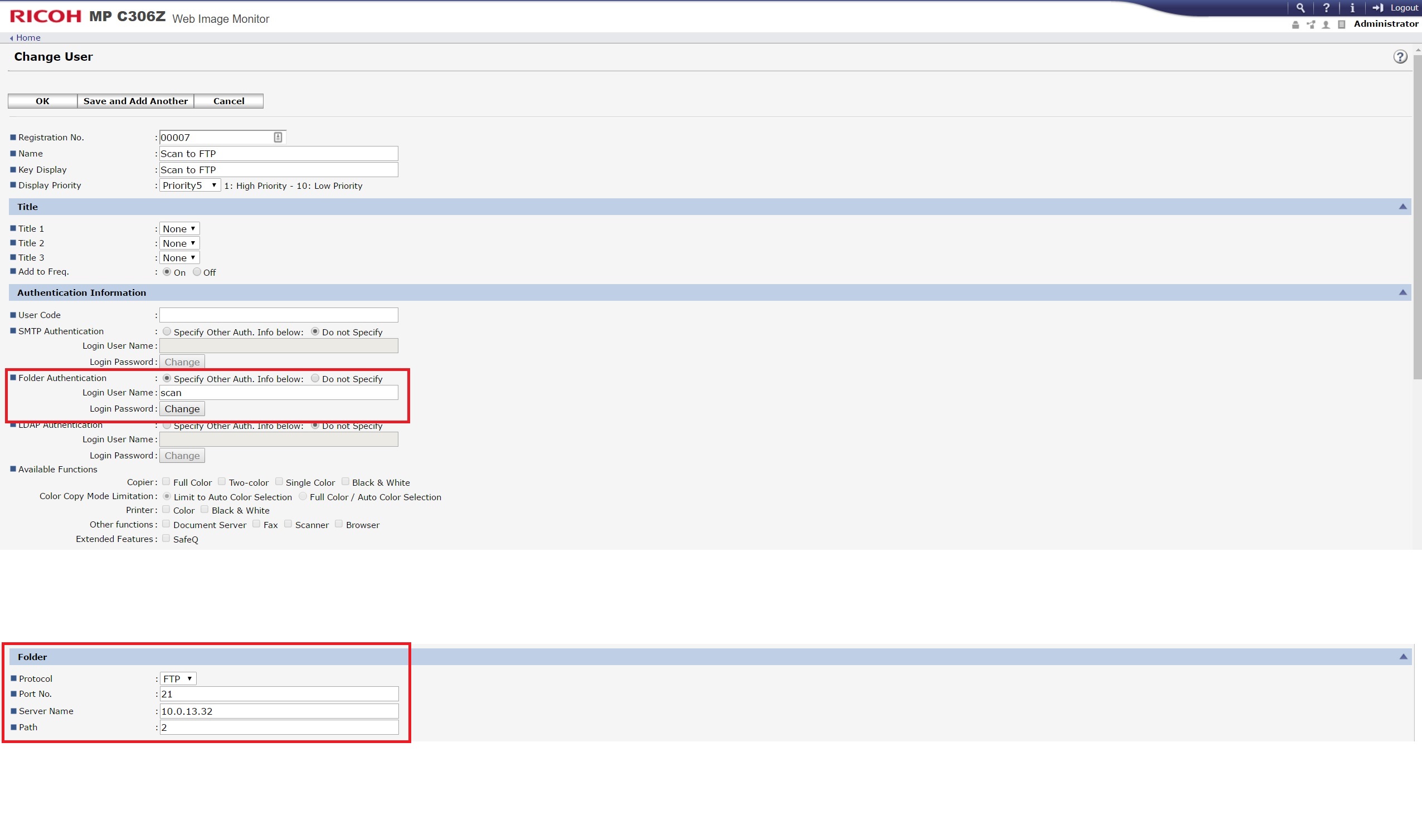The width and height of the screenshot is (1422, 840).
Task: Collapse the Authentication Information section arrow
Action: [x=1402, y=292]
